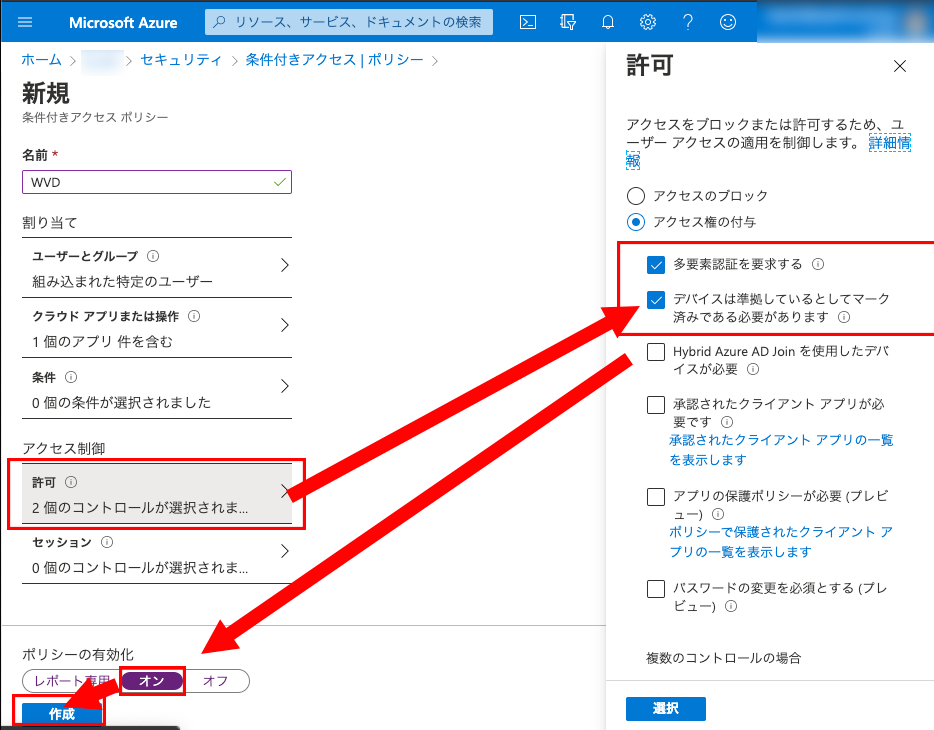934x730 pixels.
Task: Close the 許可 panel
Action: point(899,66)
